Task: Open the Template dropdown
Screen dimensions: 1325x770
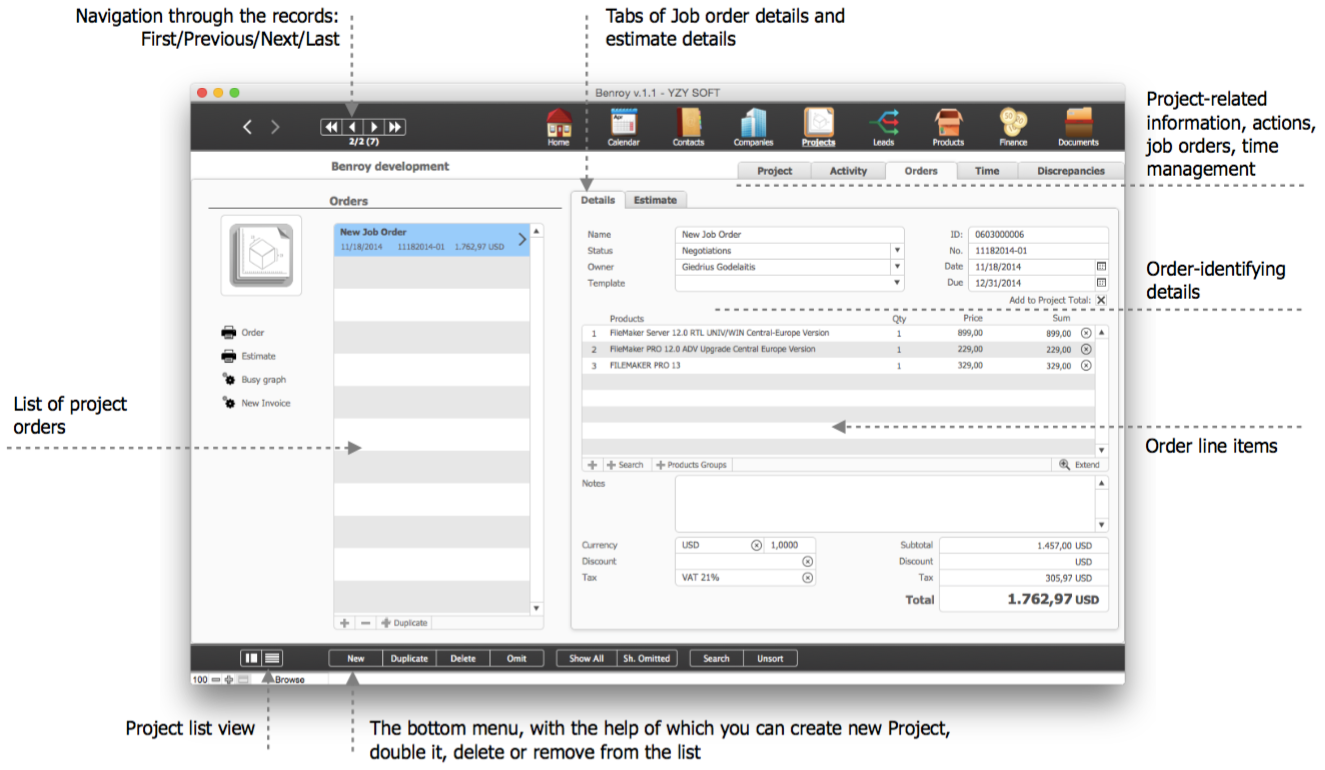Action: (x=897, y=283)
